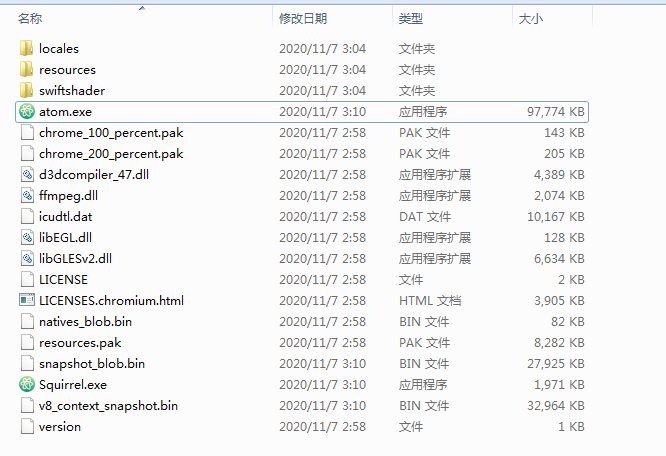Click the 97,774 KB size value
666x456 pixels.
[x=556, y=112]
